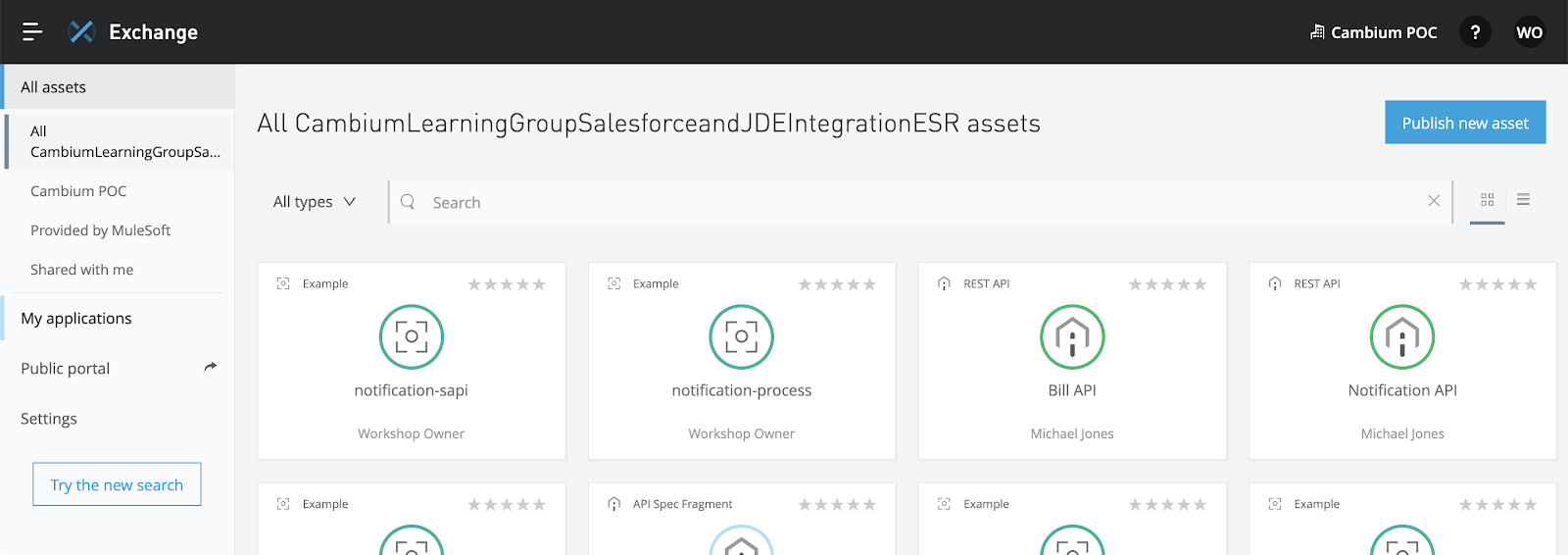Switch to grid view layout
The image size is (1568, 555).
click(1487, 200)
